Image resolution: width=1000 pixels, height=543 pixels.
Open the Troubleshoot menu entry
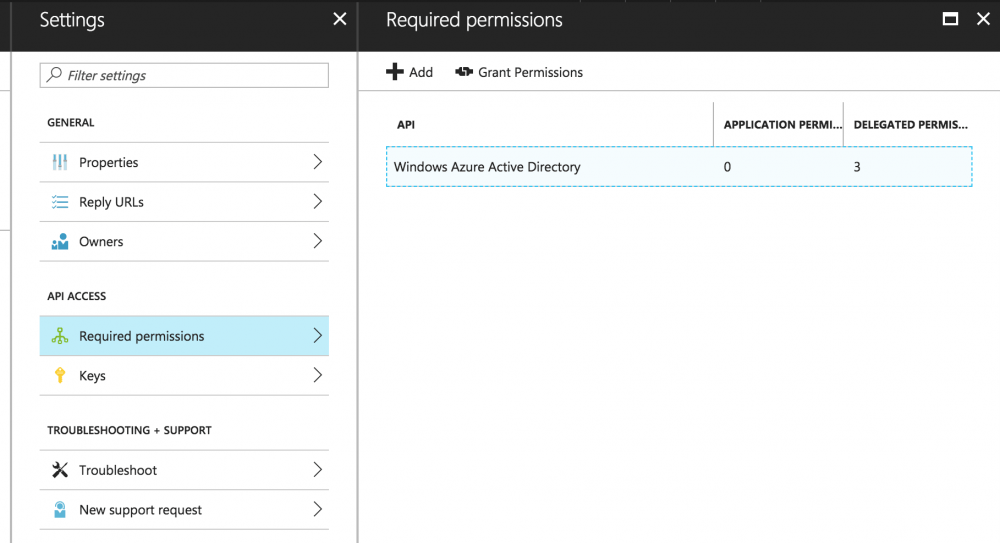pyautogui.click(x=118, y=470)
